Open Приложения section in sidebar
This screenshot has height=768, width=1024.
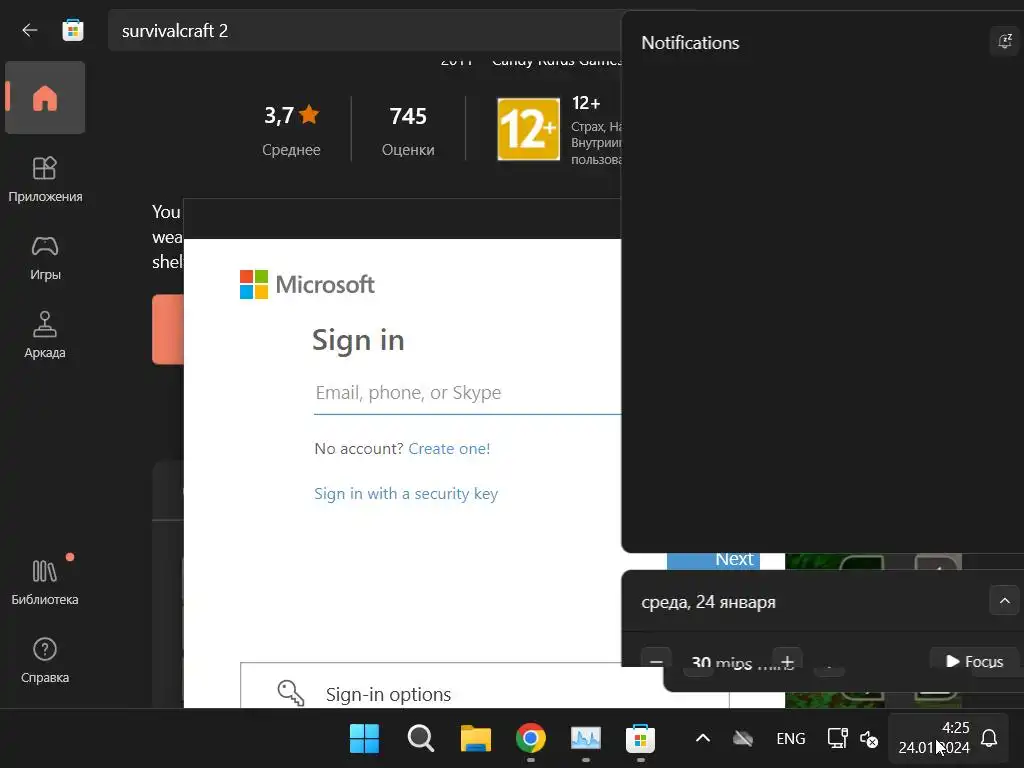pos(45,180)
